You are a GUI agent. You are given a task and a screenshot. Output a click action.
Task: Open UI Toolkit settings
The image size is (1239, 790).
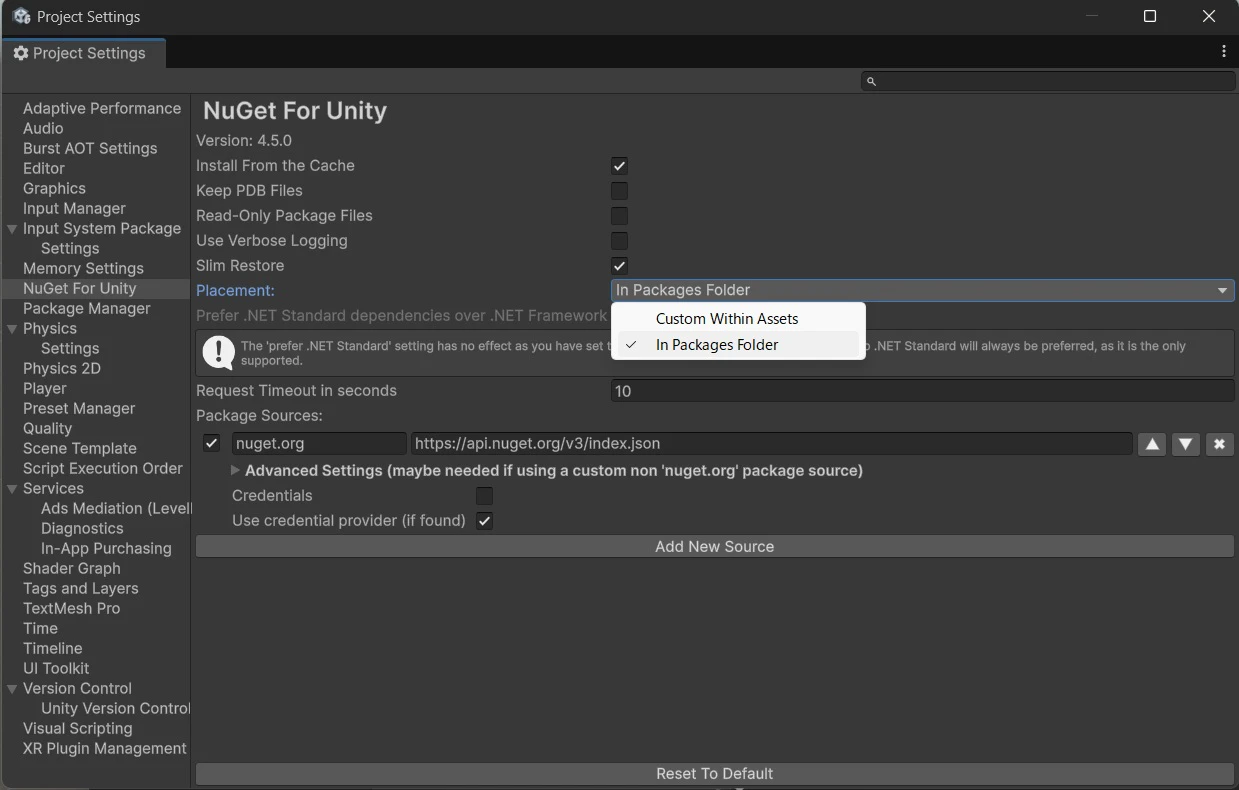coord(56,668)
